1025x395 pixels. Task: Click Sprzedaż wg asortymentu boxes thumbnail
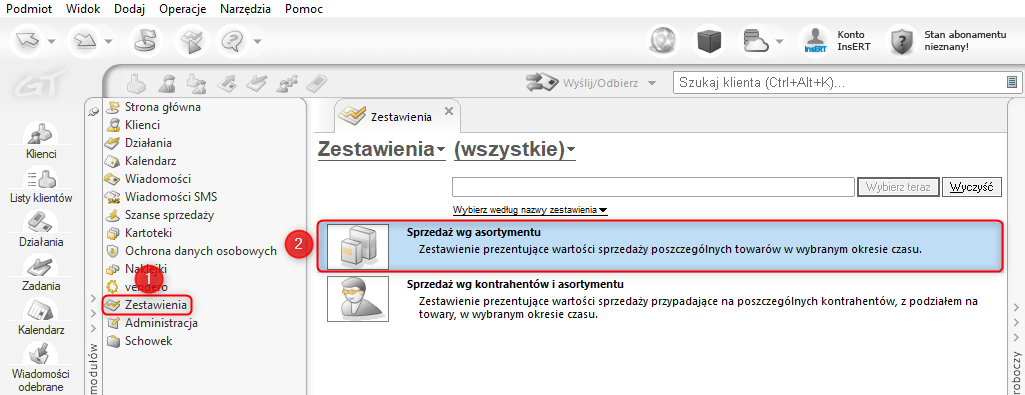[x=358, y=247]
